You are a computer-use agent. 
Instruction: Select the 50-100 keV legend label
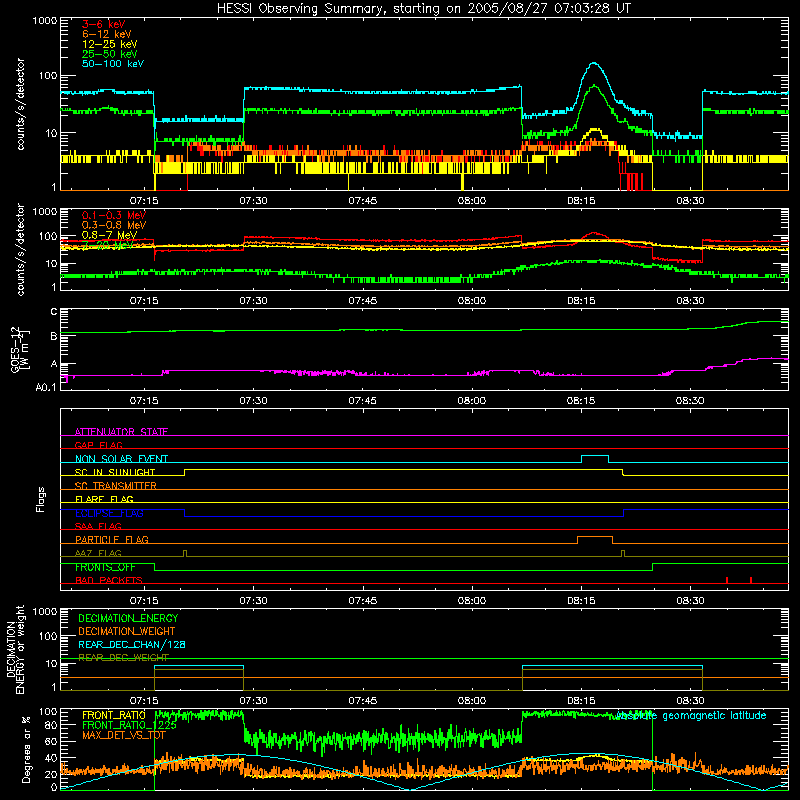click(x=113, y=64)
